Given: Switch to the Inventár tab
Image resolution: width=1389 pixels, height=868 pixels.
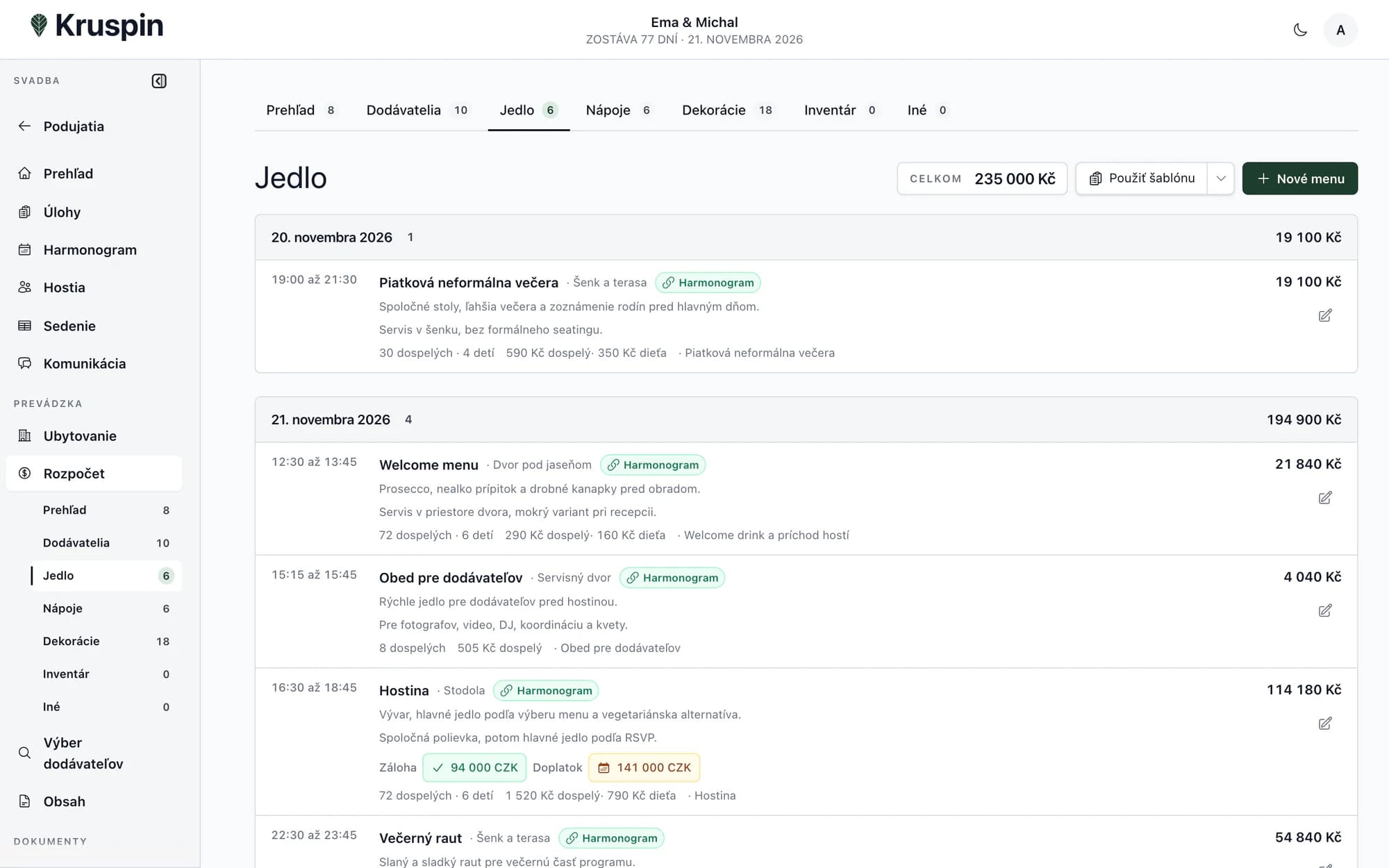Looking at the screenshot, I should tap(840, 110).
